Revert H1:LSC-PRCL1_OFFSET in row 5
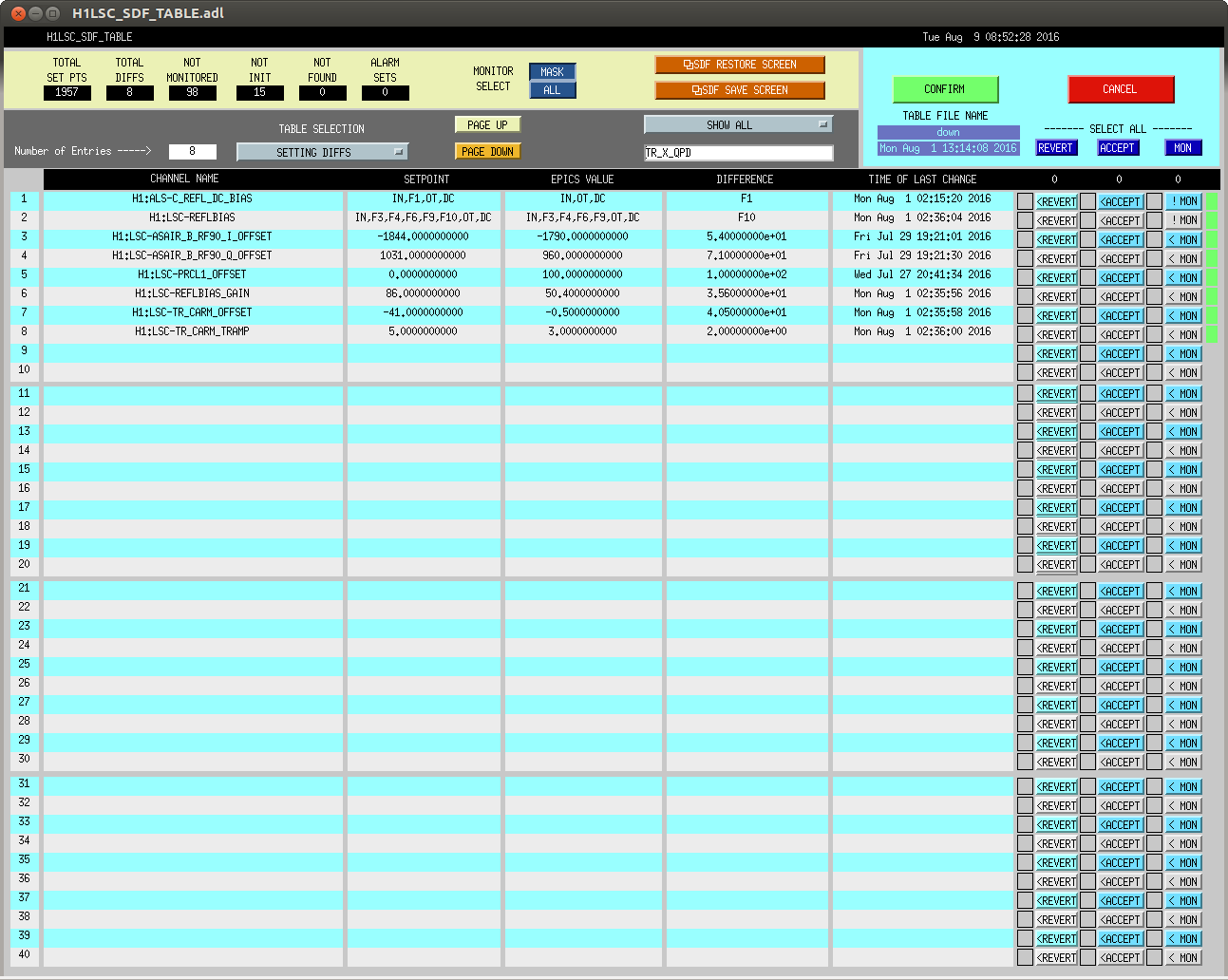Screen dimensions: 1228x980 (x=1056, y=278)
